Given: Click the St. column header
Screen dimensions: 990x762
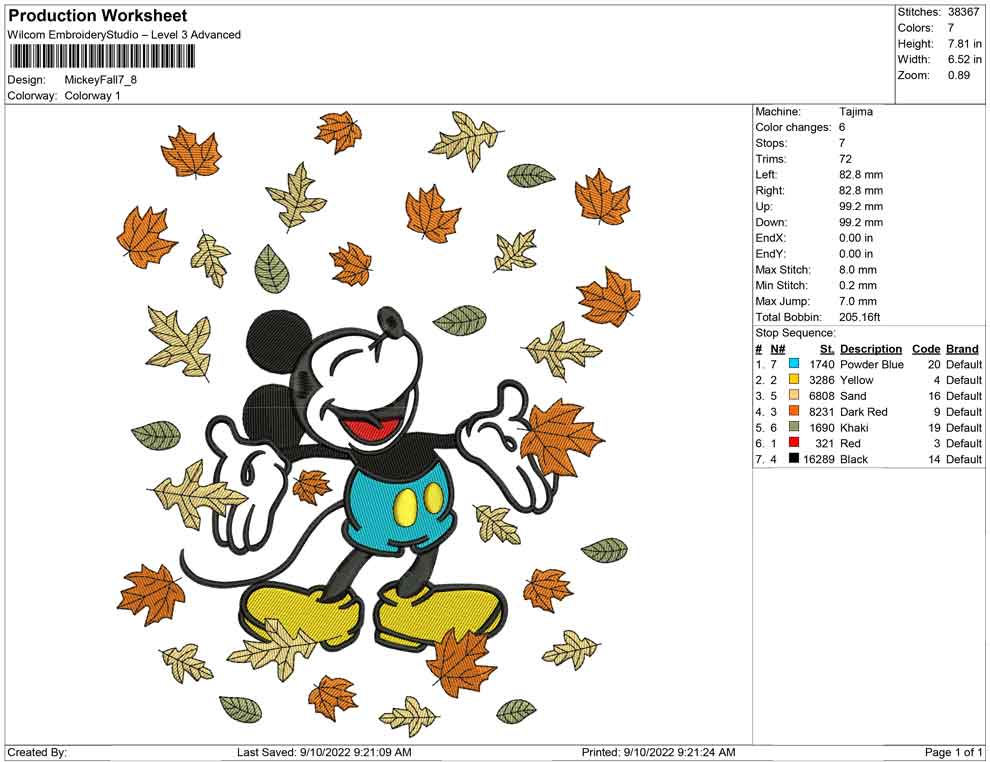Looking at the screenshot, I should point(827,349).
